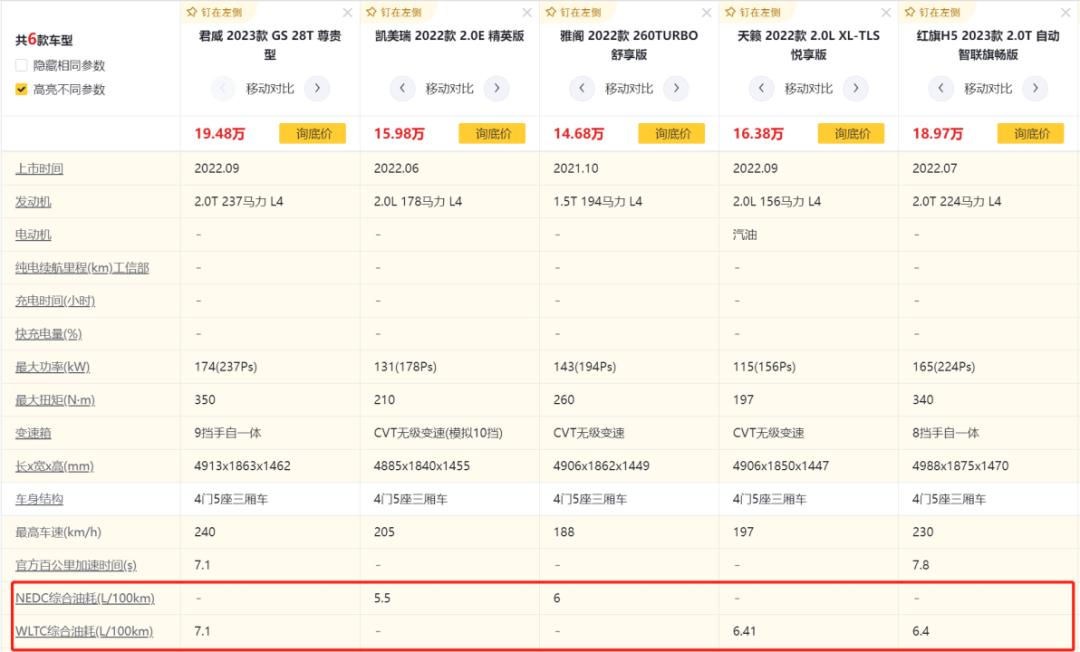Click 询底价 for the 14.68万 雅阁

pos(672,134)
